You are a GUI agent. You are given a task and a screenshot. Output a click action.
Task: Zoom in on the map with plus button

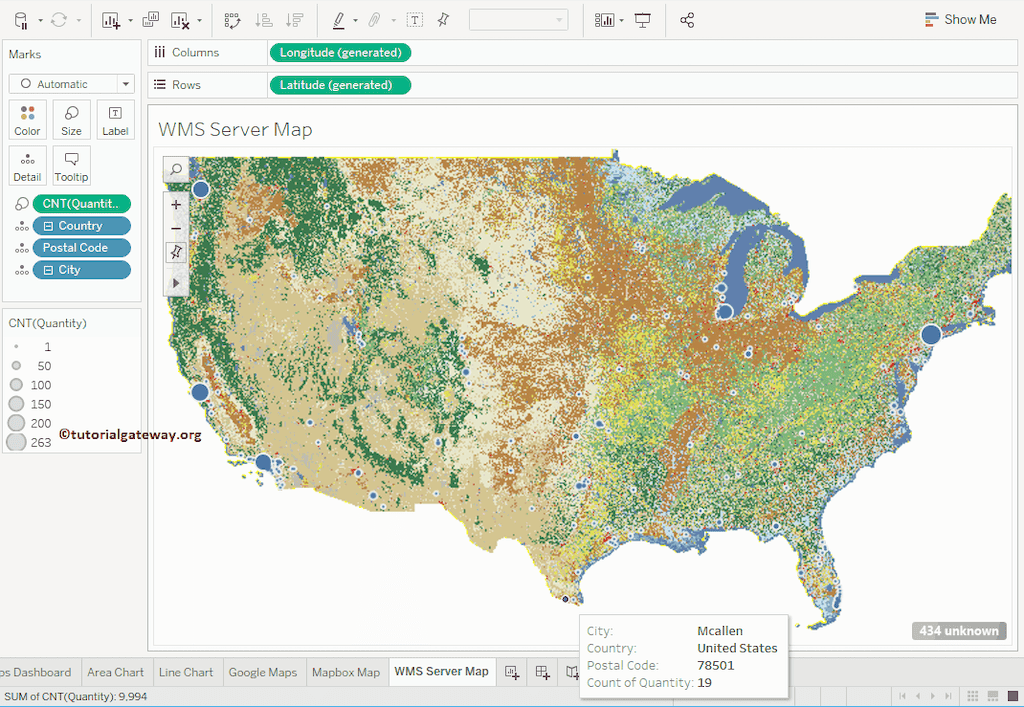point(176,204)
